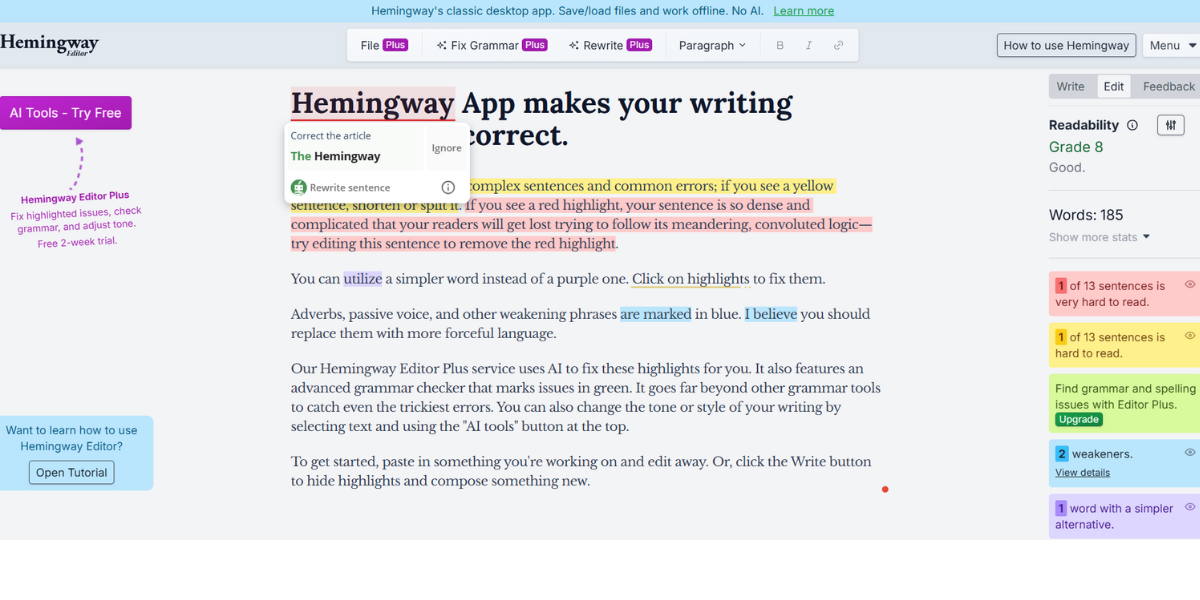The width and height of the screenshot is (1200, 600).
Task: Switch to the Write tab
Action: [x=1071, y=86]
